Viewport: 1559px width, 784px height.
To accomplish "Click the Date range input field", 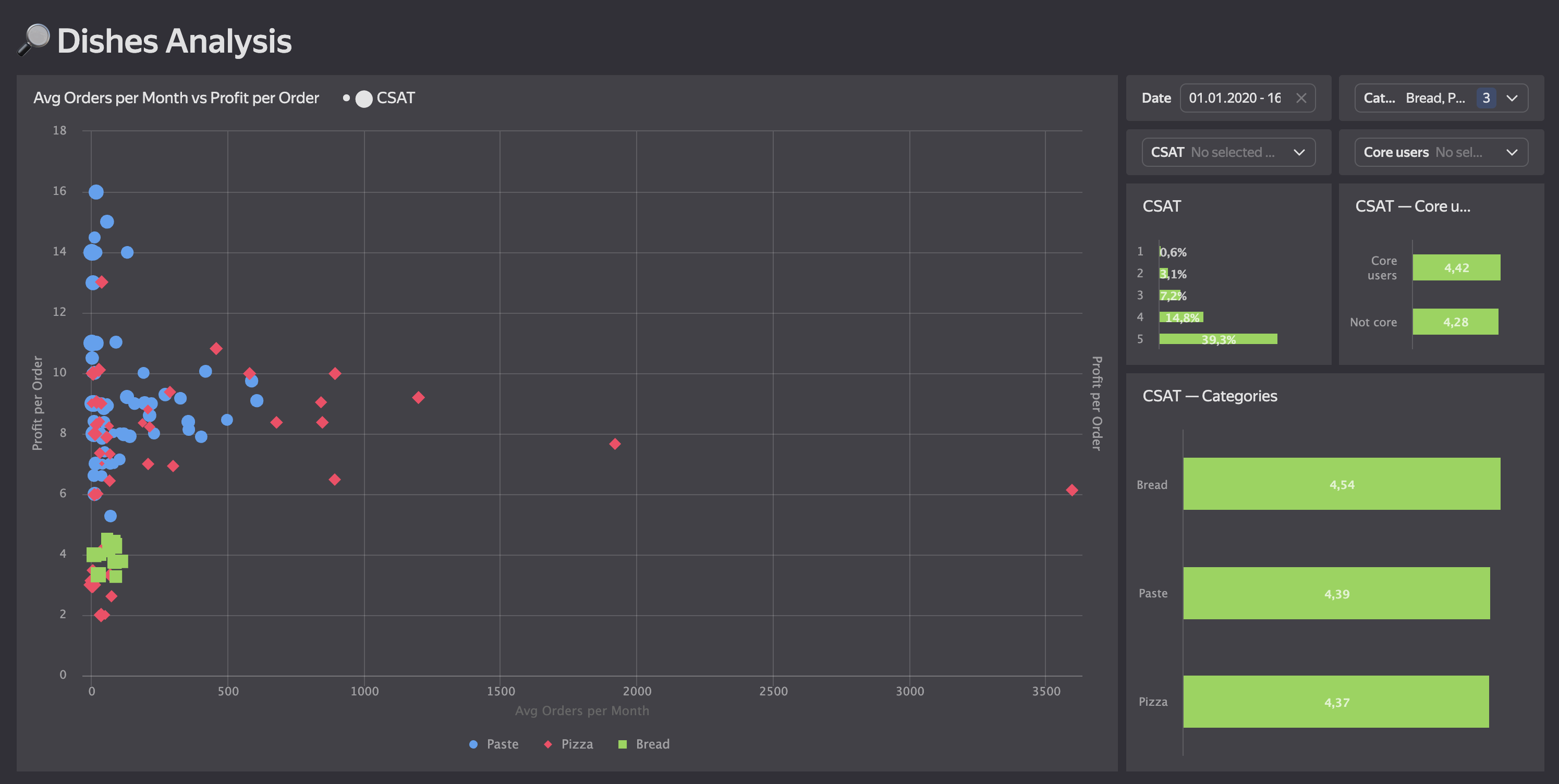I will point(1235,98).
